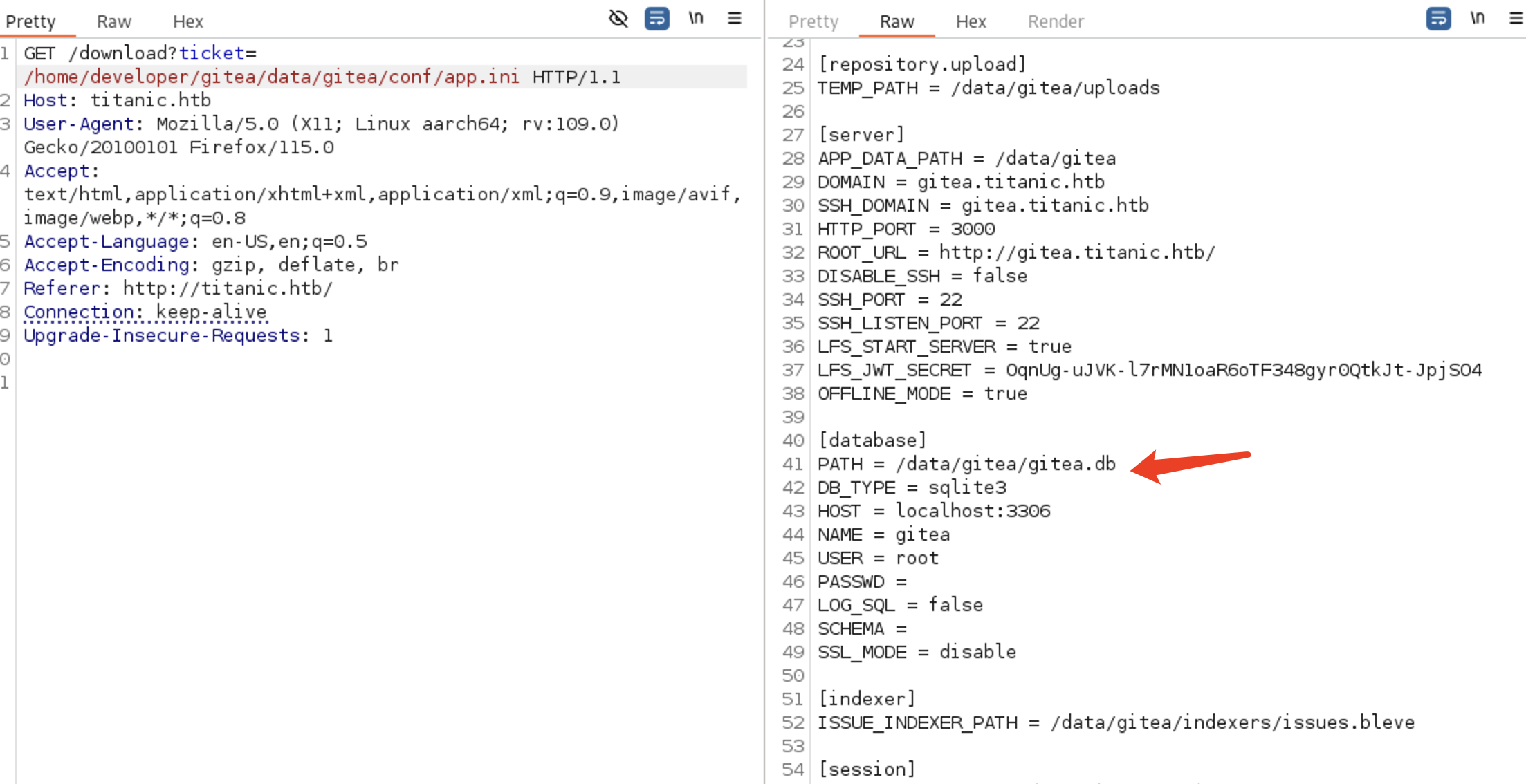1526x784 pixels.
Task: Open response panel Render tab
Action: click(1056, 21)
